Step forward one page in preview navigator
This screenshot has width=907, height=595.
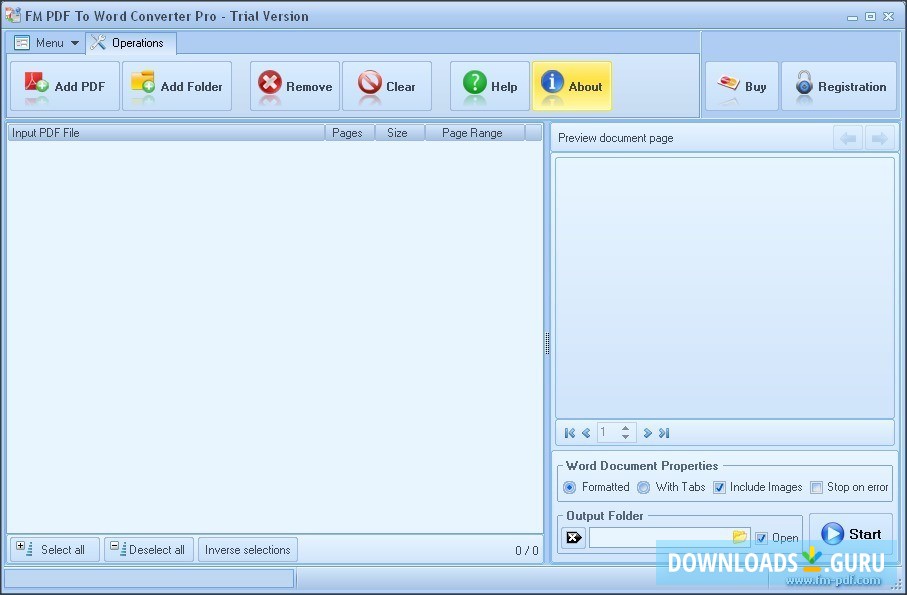click(648, 433)
